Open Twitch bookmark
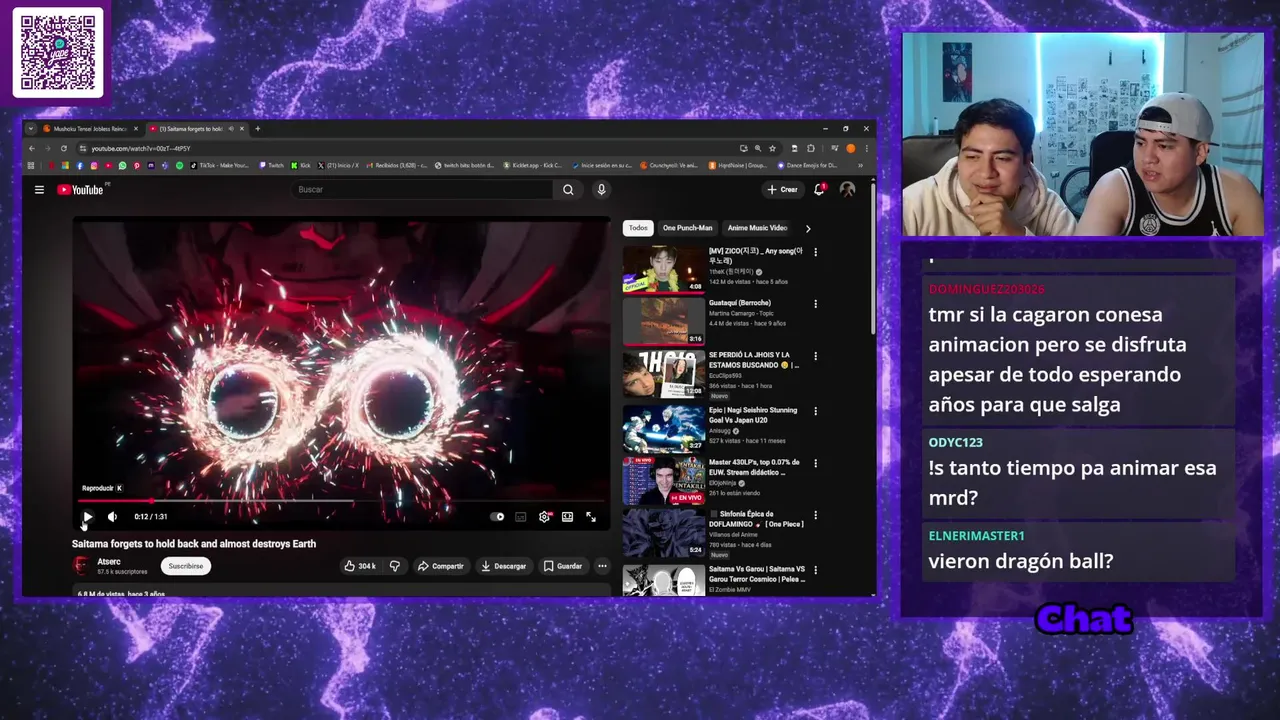The image size is (1280, 720). (x=269, y=165)
